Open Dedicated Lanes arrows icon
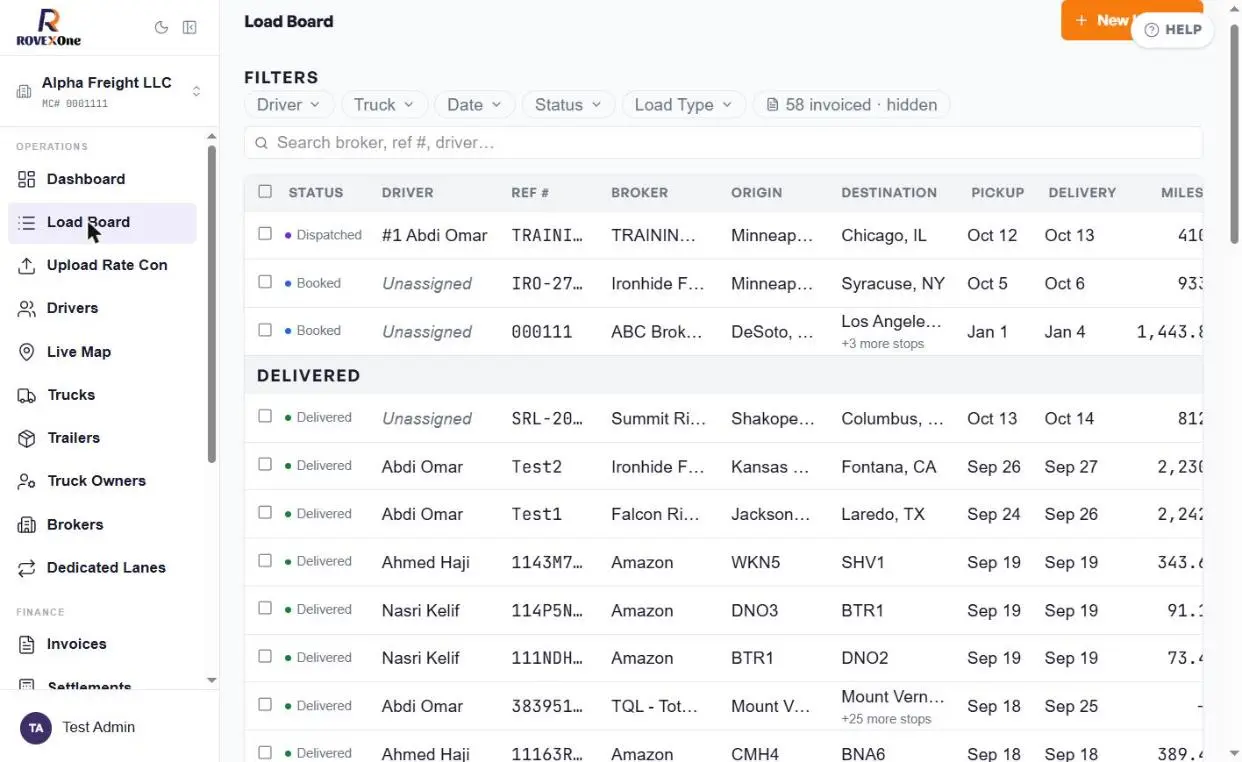Image resolution: width=1242 pixels, height=762 pixels. pos(27,568)
